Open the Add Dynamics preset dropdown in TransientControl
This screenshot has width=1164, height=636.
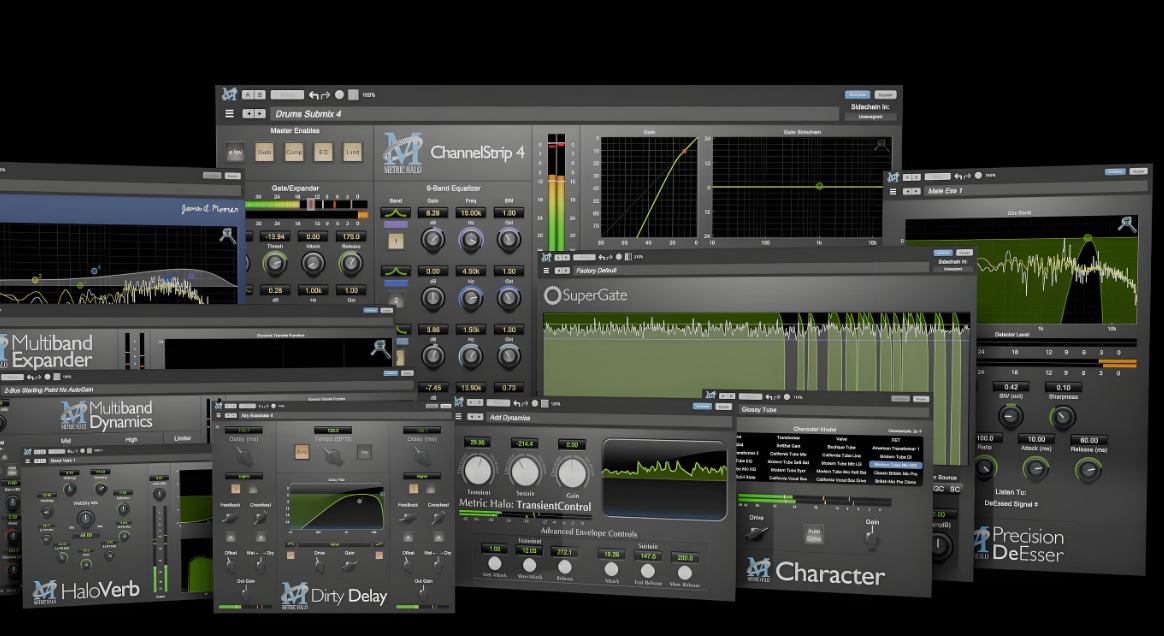click(607, 418)
